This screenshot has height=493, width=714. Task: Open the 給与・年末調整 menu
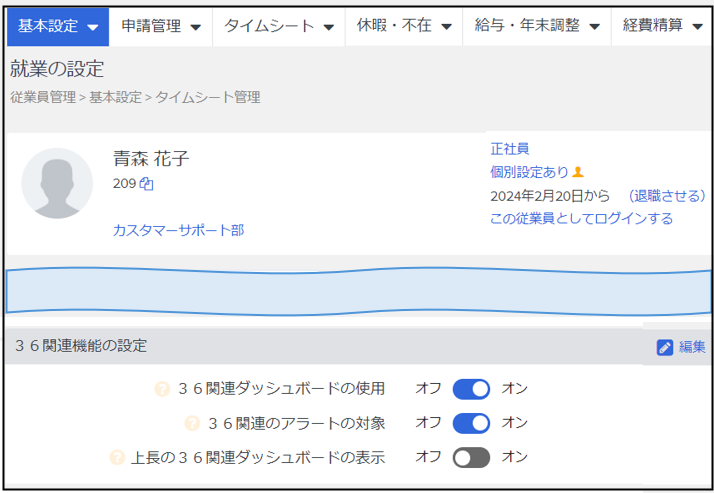537,26
